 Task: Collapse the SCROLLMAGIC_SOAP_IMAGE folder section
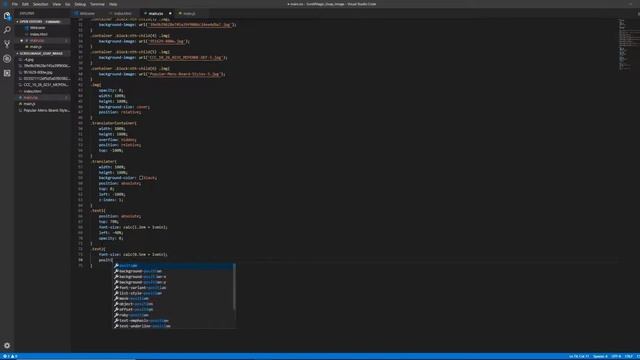point(41,53)
